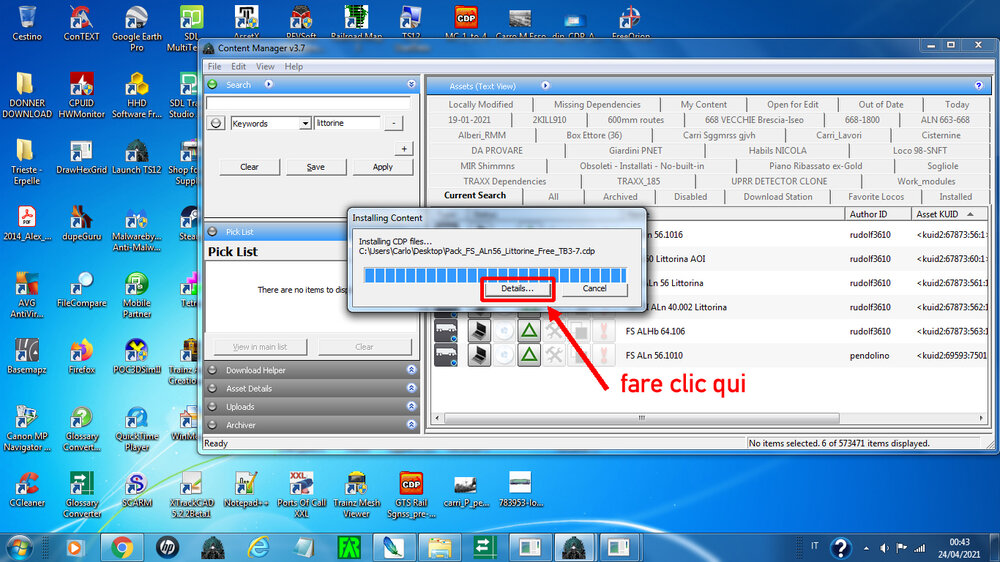Click the minus button to remove filter
Viewport: 1000px width, 562px height.
pyautogui.click(x=393, y=123)
